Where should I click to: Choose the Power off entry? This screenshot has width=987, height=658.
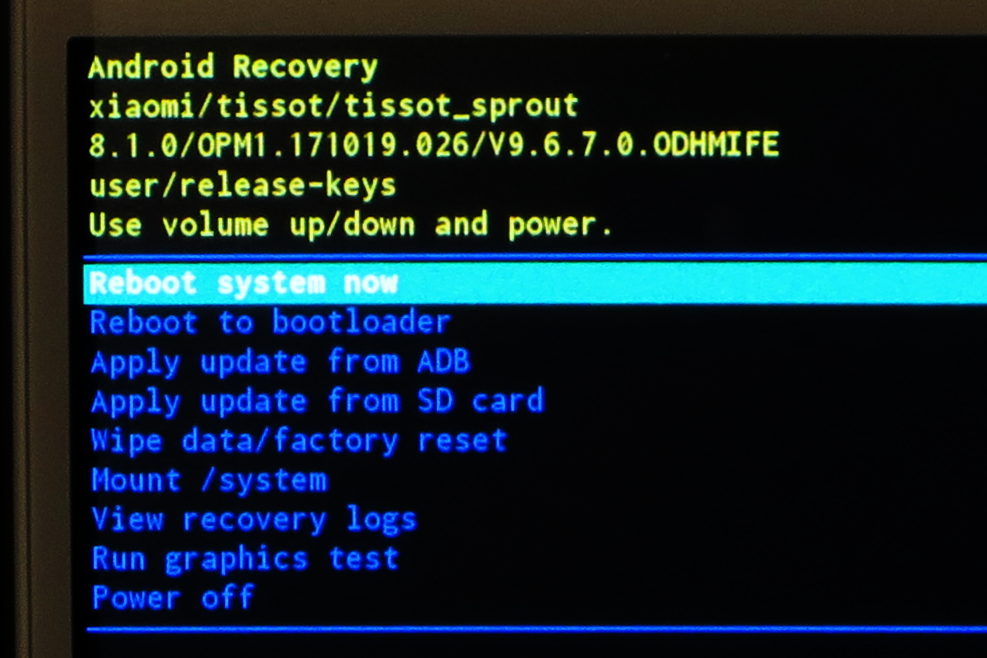click(x=173, y=598)
